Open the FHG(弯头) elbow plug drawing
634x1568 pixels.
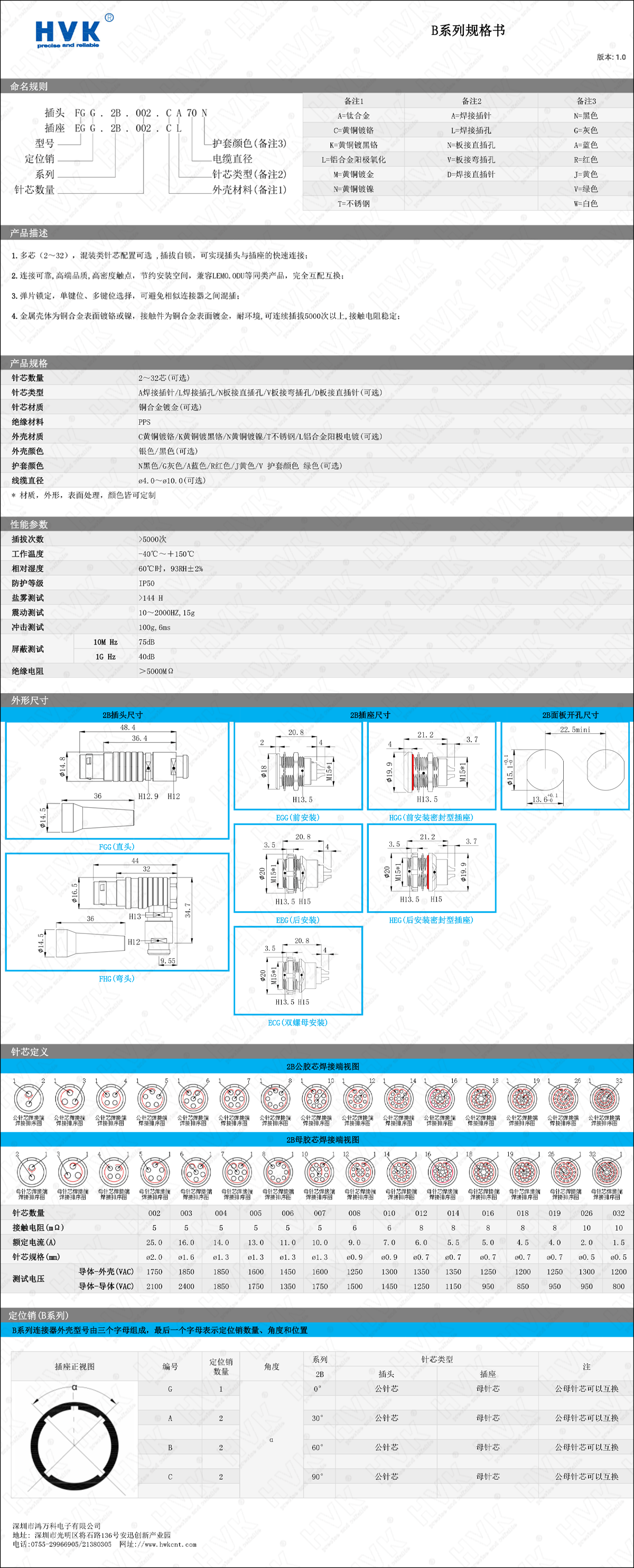tap(117, 912)
